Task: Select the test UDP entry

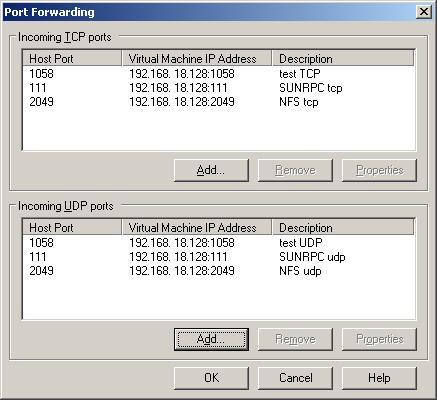Action: point(219,243)
